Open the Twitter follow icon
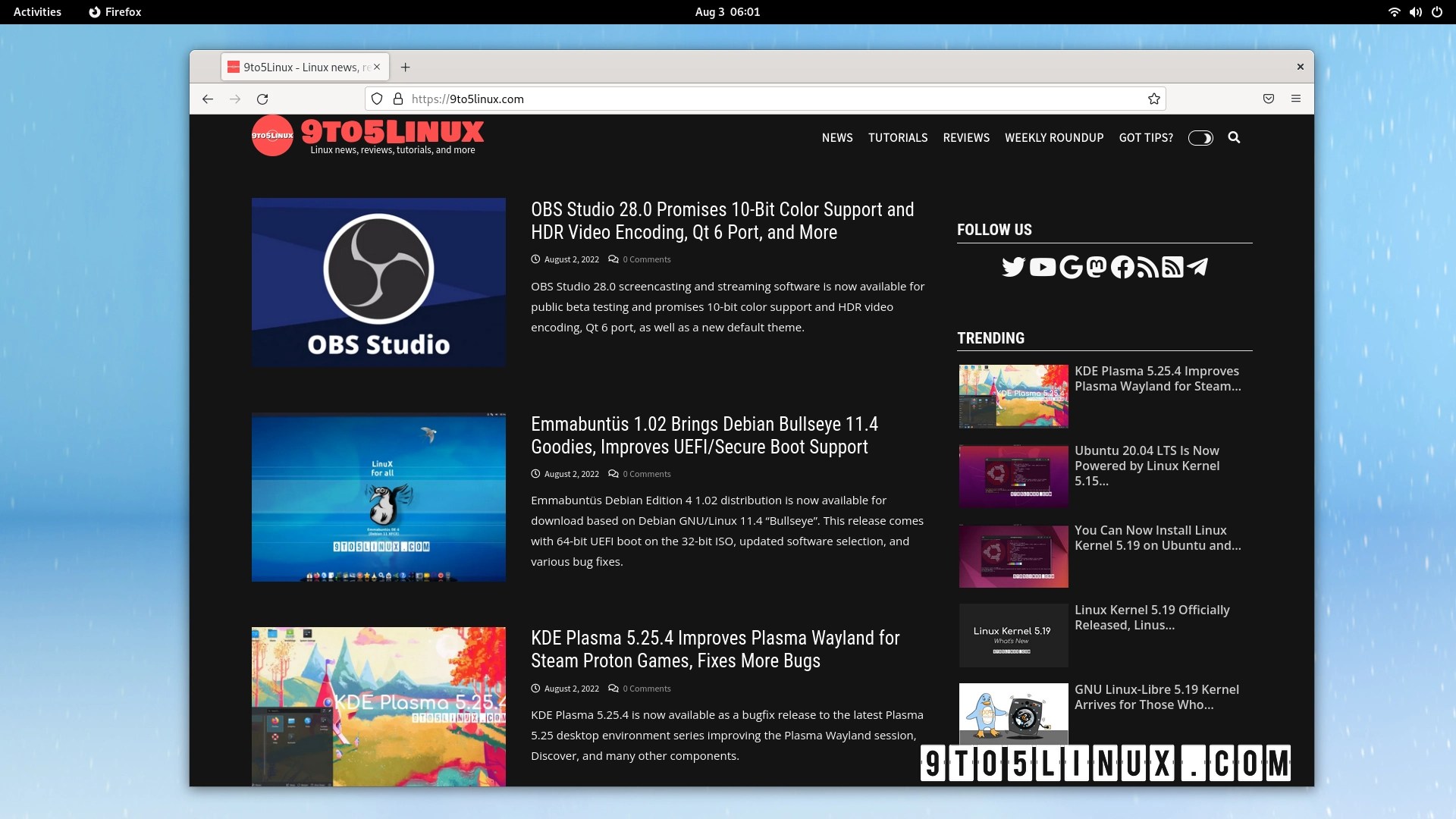The width and height of the screenshot is (1456, 819). tap(1013, 267)
